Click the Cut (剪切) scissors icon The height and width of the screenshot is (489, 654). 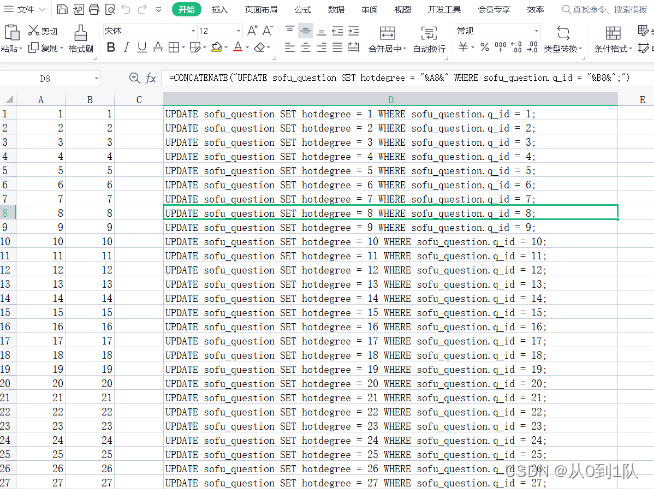pyautogui.click(x=33, y=30)
